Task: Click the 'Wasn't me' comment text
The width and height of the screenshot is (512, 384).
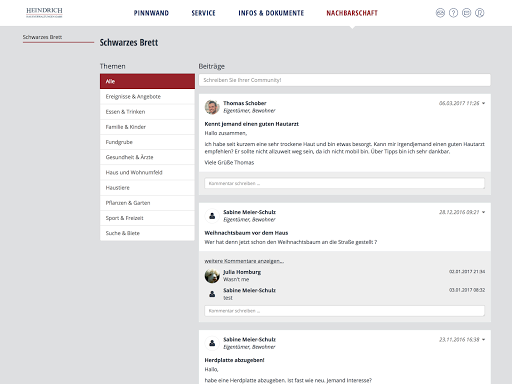Action: tap(236, 279)
